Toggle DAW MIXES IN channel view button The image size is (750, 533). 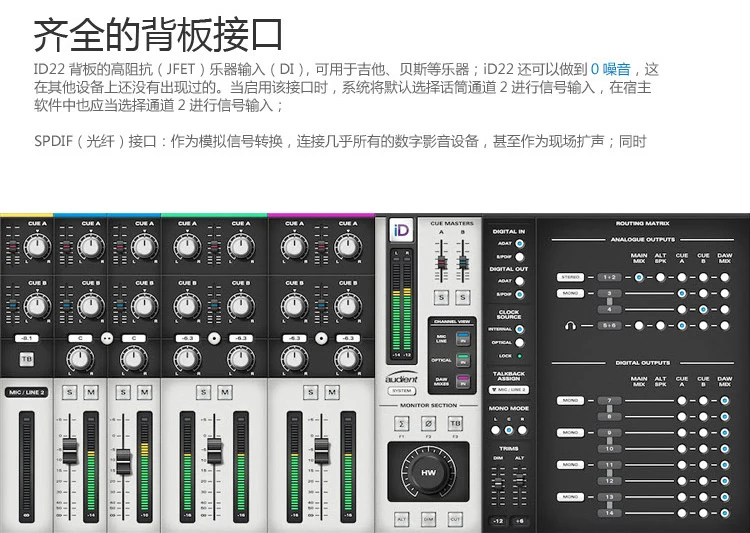(463, 381)
